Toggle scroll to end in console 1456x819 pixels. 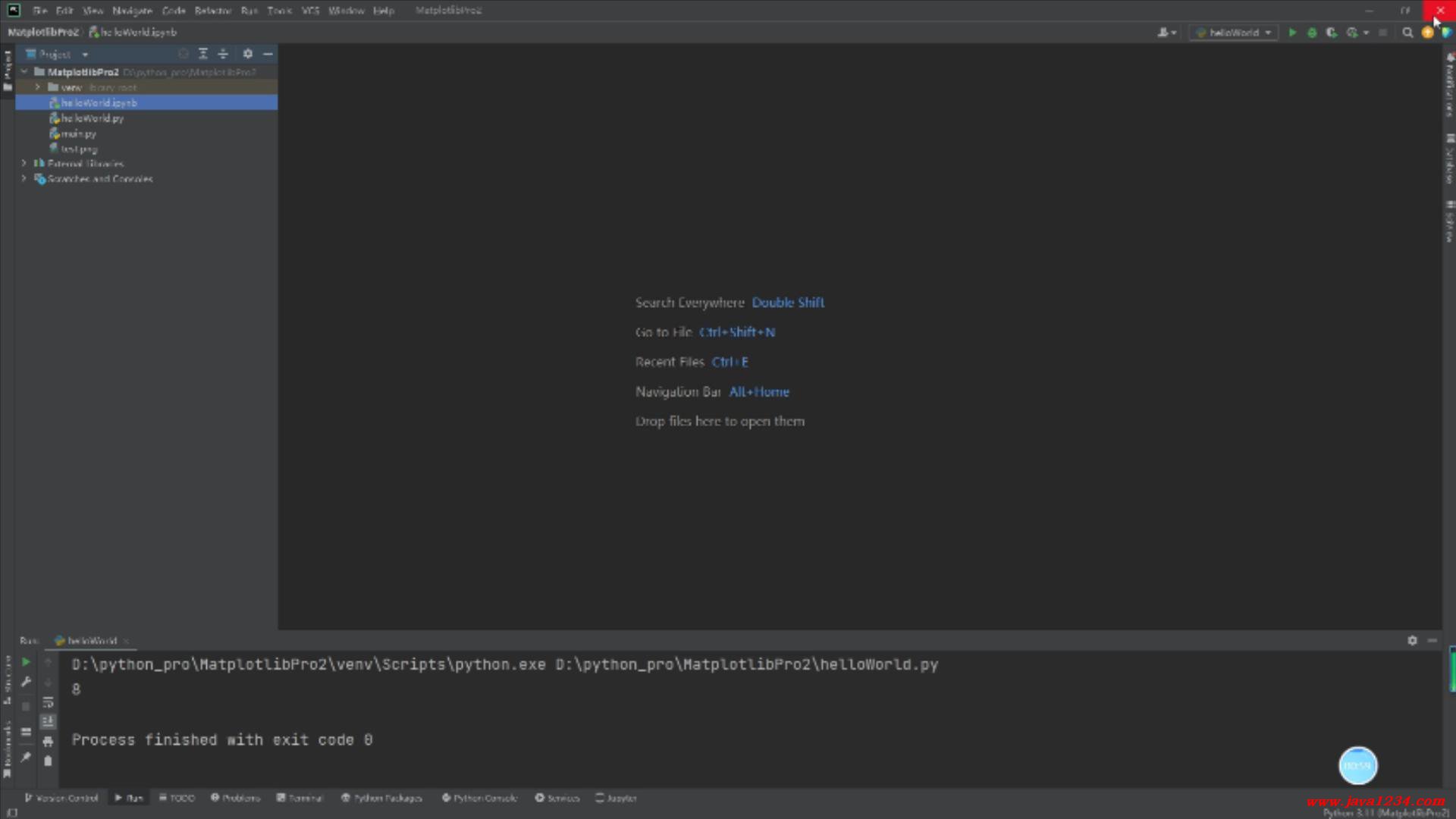[x=48, y=721]
